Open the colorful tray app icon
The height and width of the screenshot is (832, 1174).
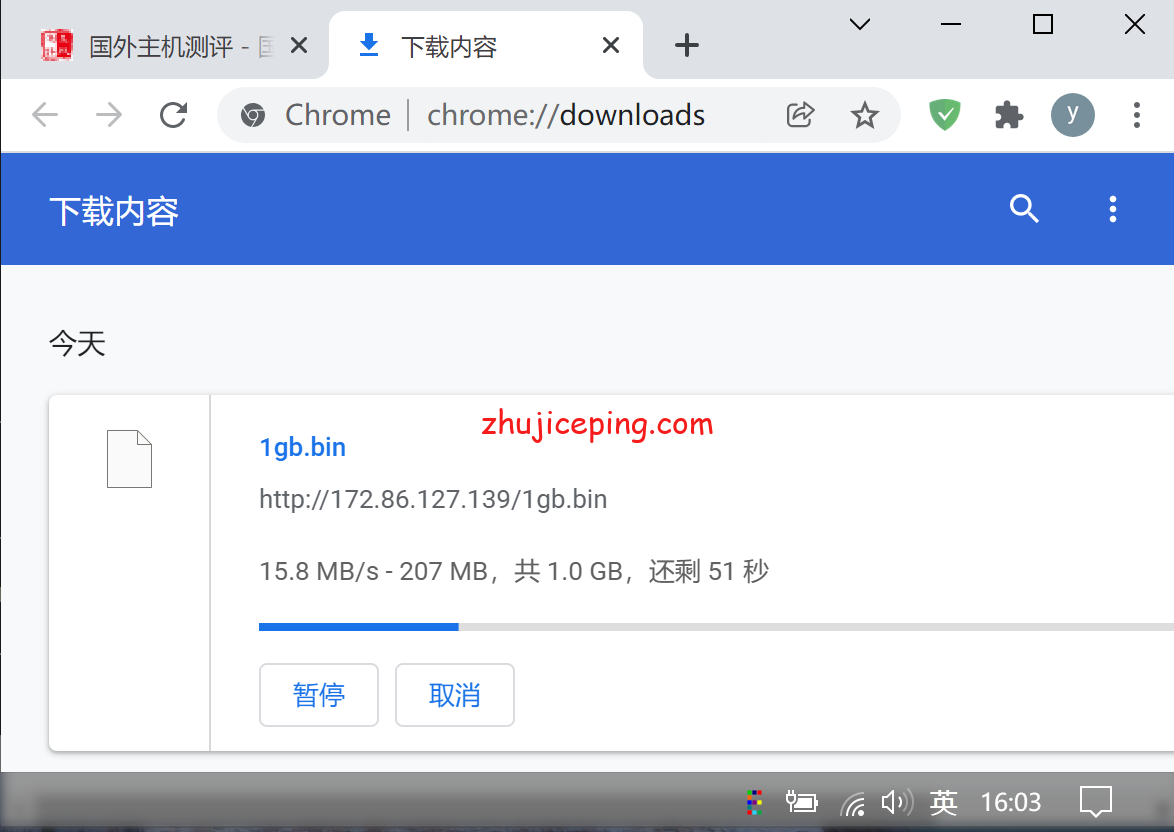(x=755, y=802)
